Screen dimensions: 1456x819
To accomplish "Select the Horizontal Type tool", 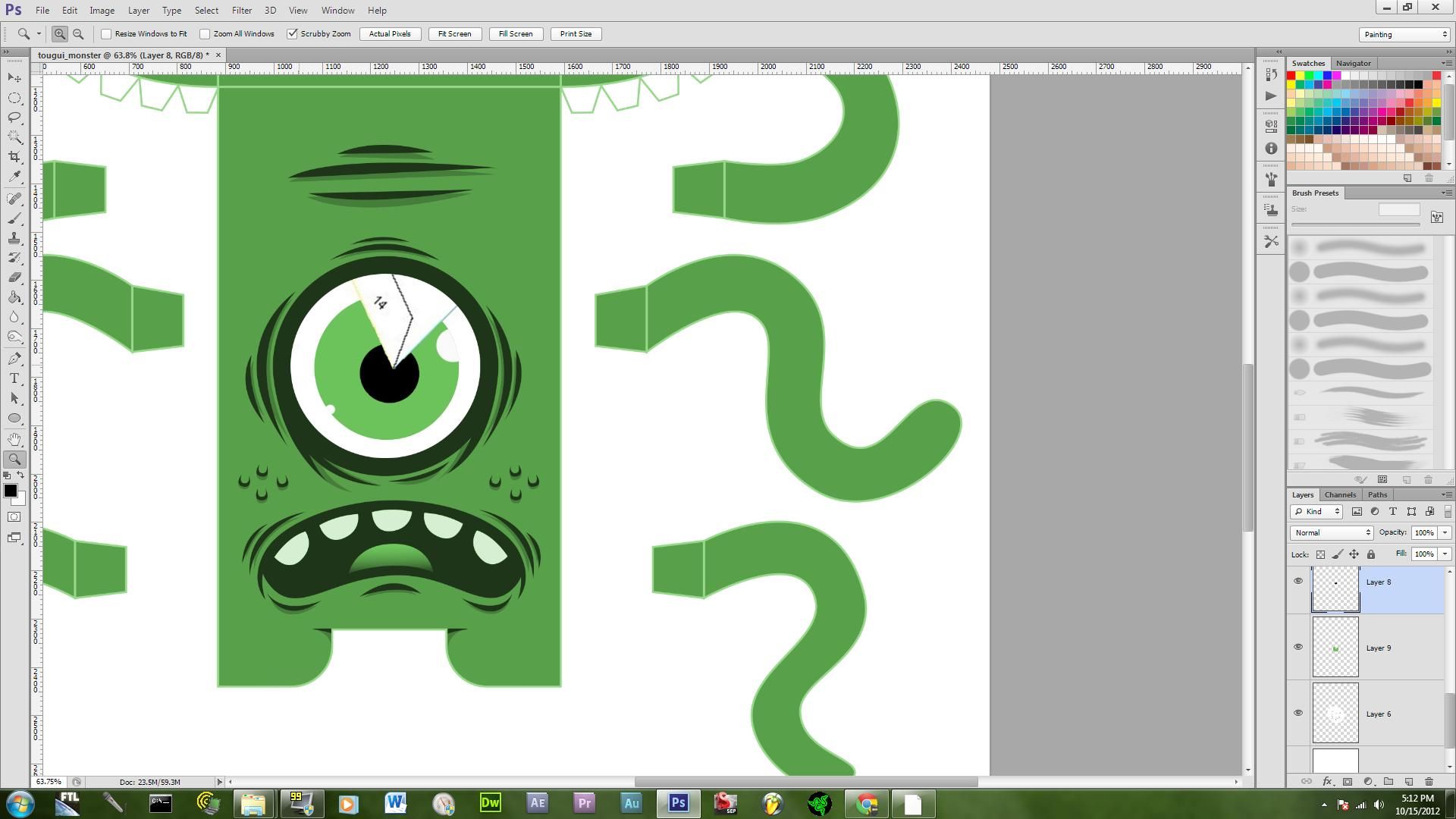I will 14,378.
